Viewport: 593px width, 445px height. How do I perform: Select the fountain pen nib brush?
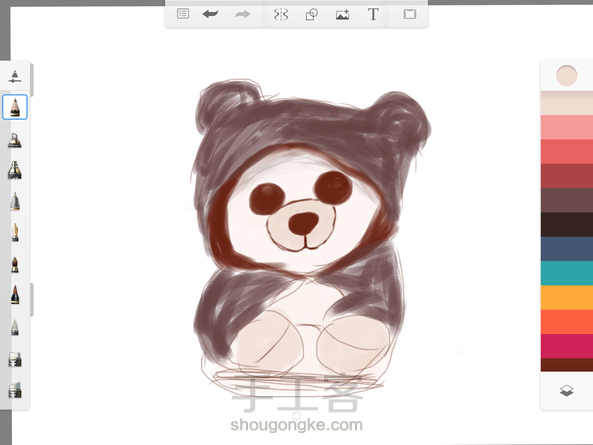click(15, 232)
